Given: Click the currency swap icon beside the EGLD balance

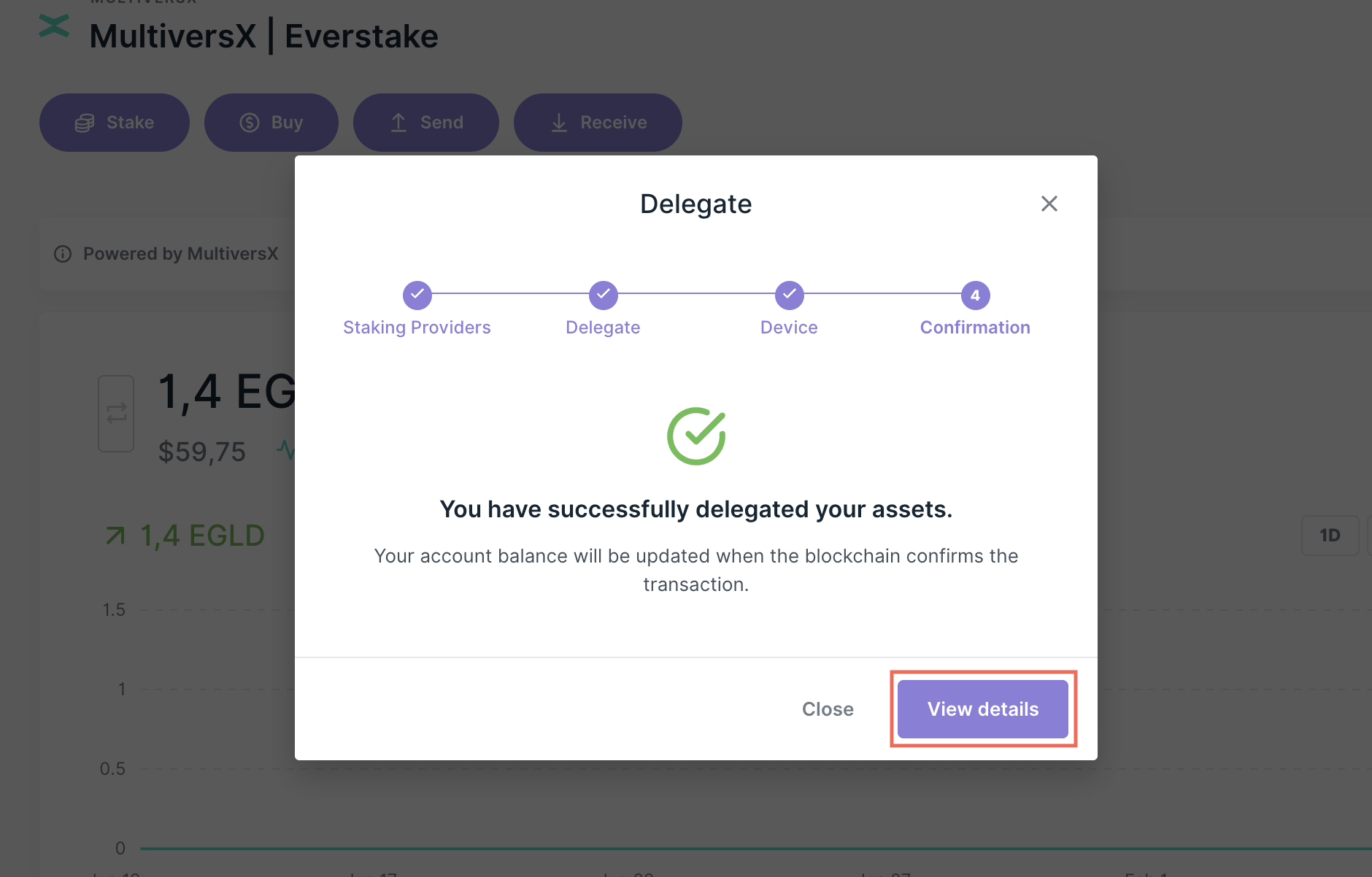Looking at the screenshot, I should 115,414.
